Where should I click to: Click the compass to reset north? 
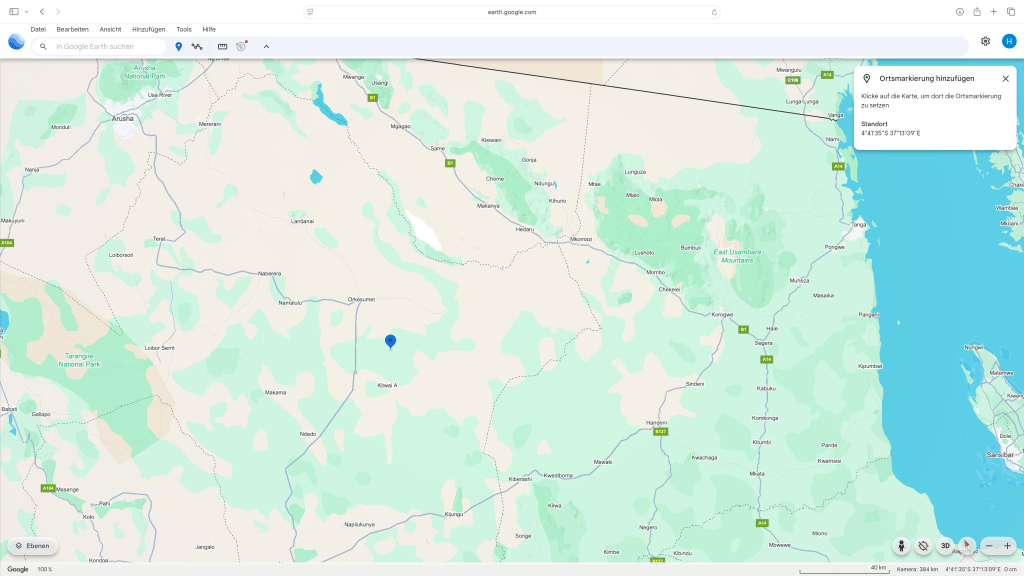point(966,546)
